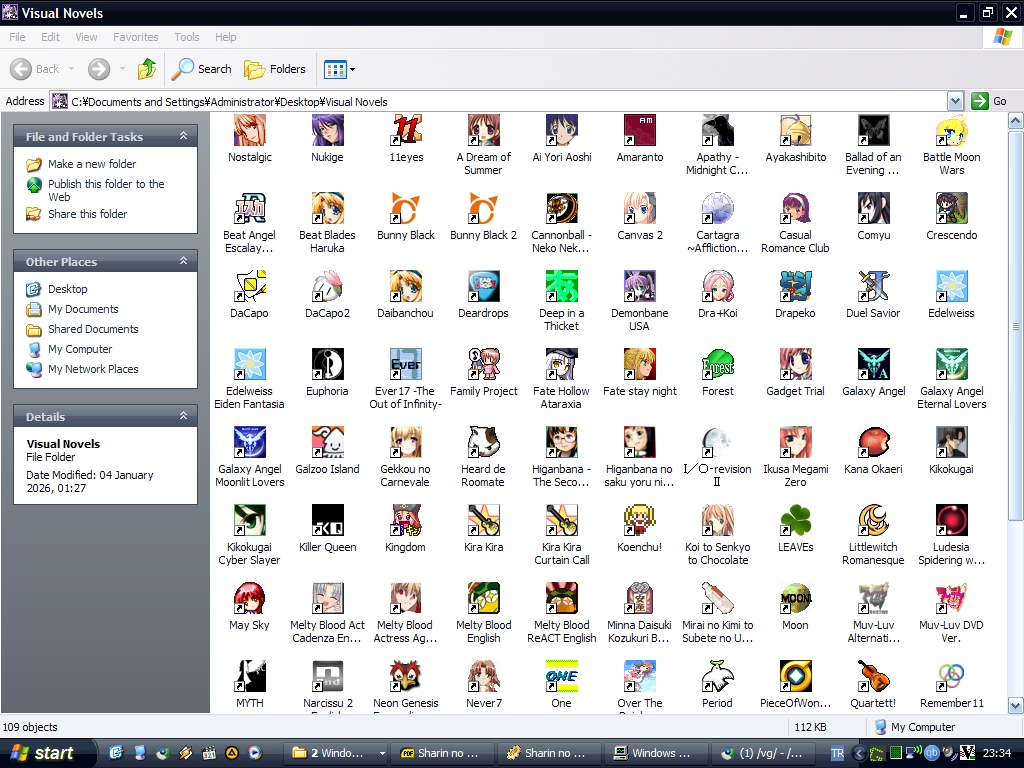This screenshot has width=1024, height=768.
Task: Select the Bunny Black shortcut icon
Action: pyautogui.click(x=406, y=209)
